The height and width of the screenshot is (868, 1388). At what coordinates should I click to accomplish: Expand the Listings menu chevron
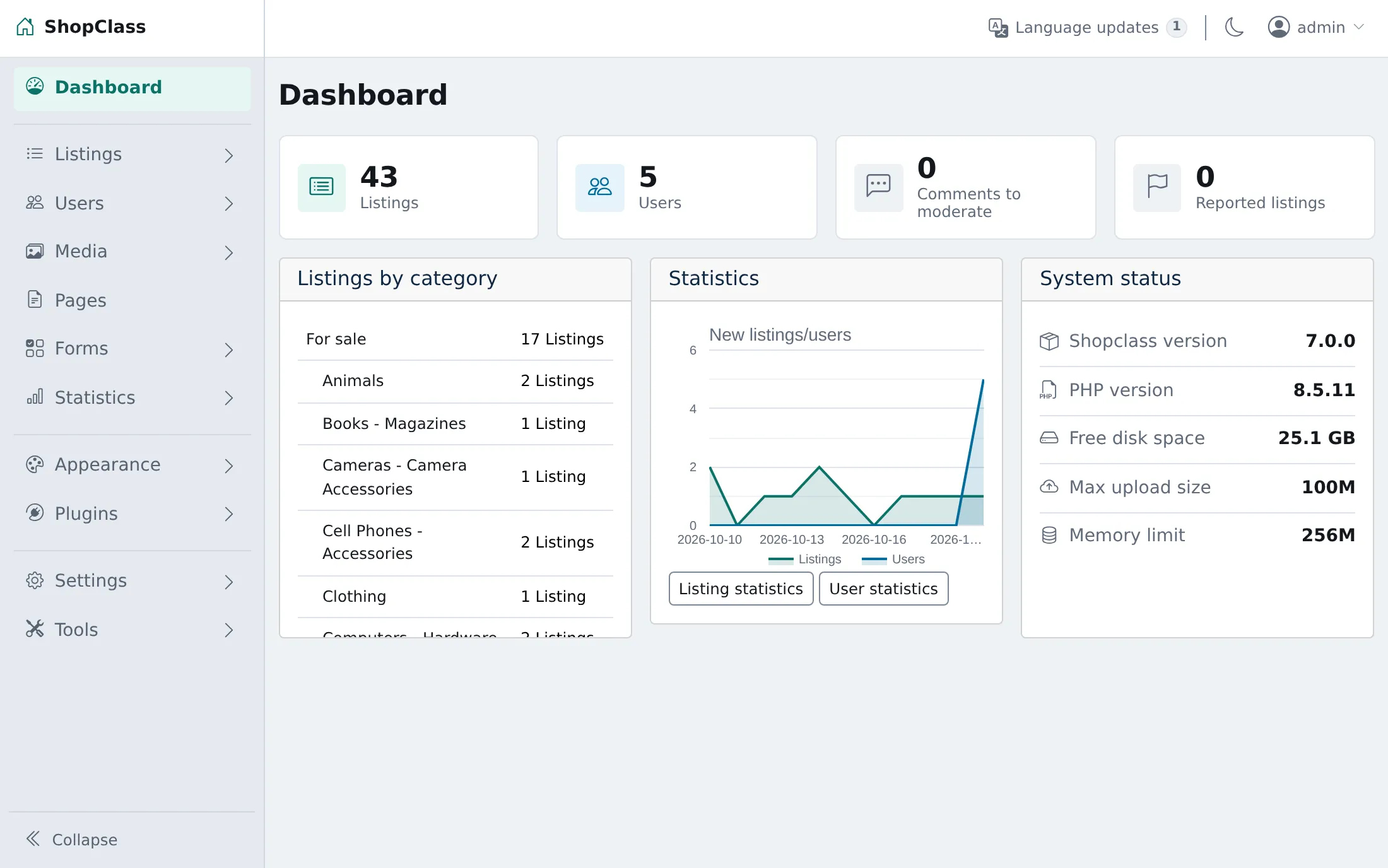pos(229,155)
